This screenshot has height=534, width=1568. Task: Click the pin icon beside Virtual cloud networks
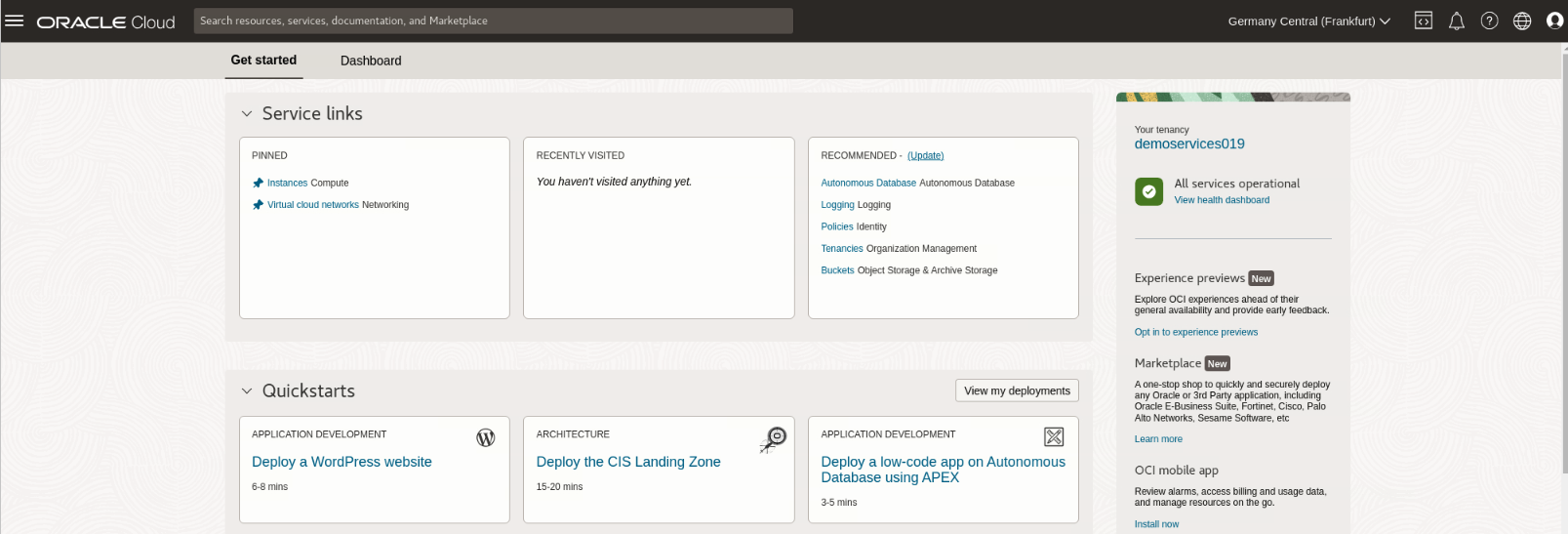tap(258, 205)
